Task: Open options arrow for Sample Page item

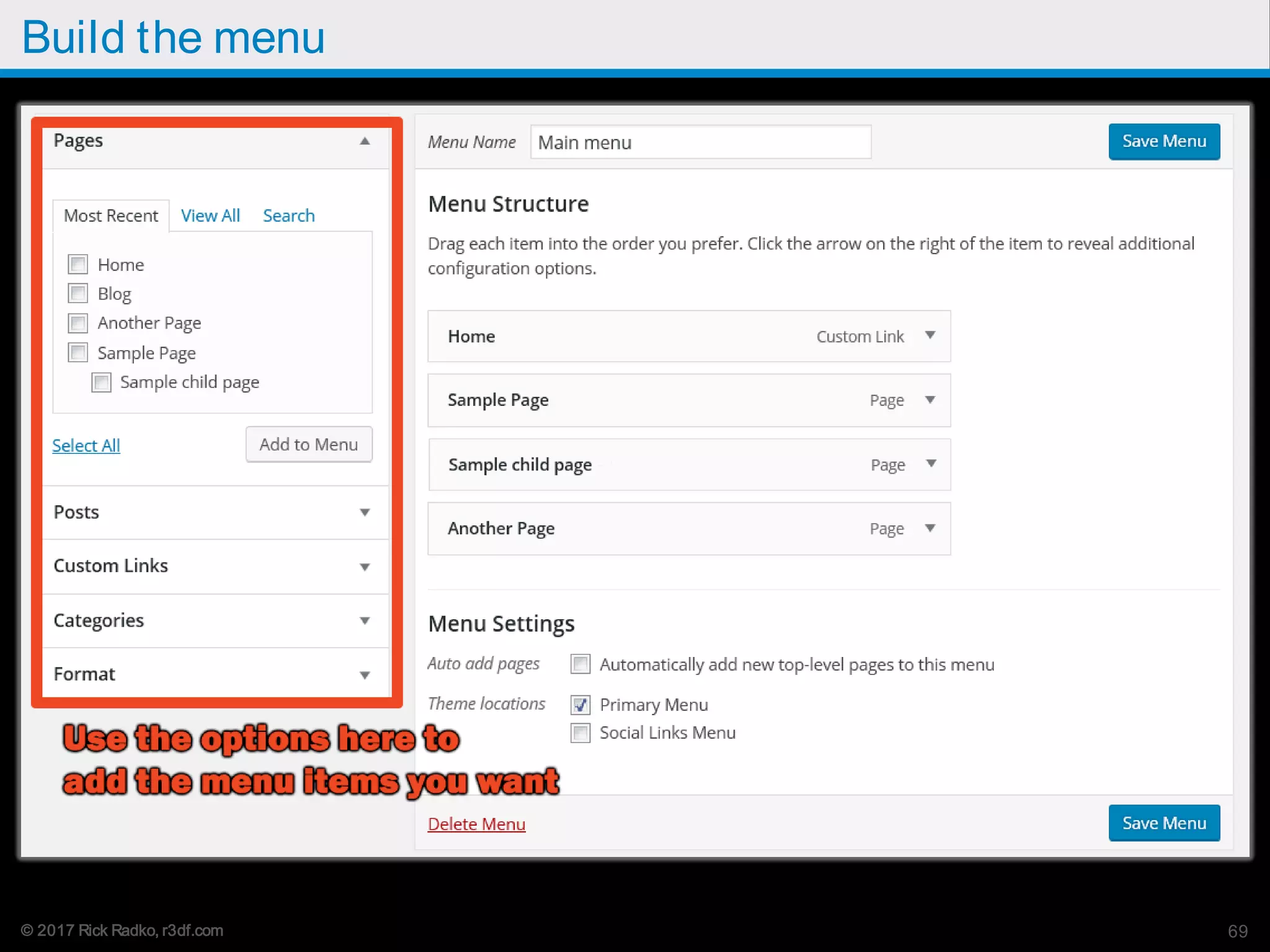Action: (x=930, y=400)
